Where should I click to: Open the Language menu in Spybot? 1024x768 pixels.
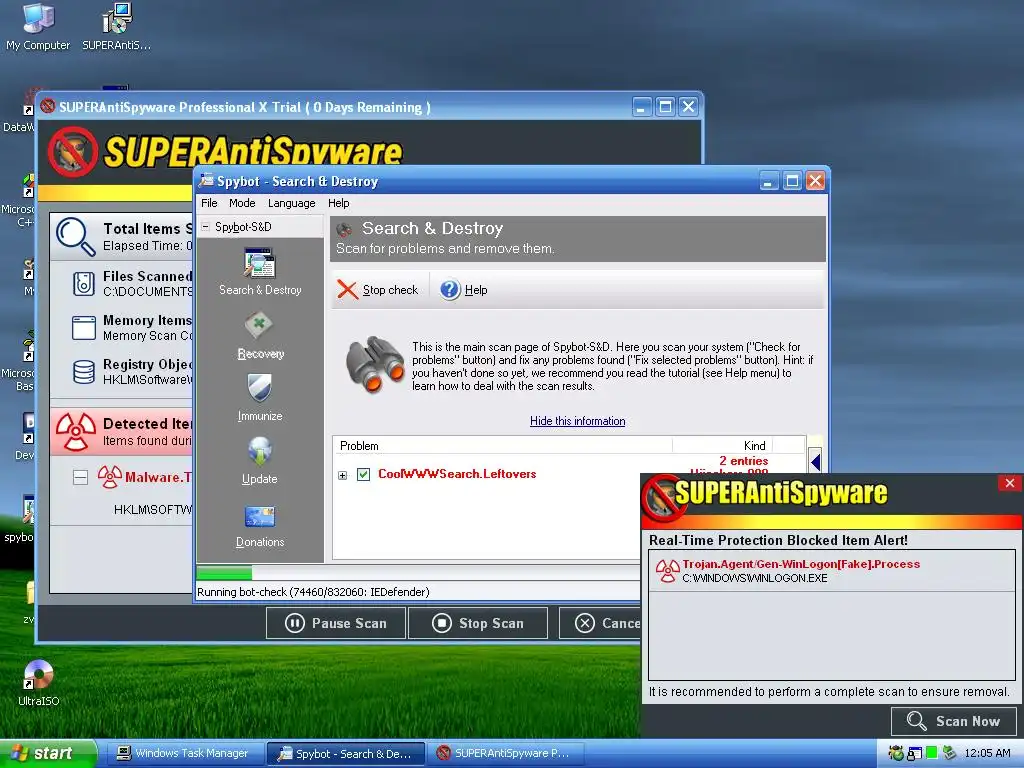click(x=291, y=203)
